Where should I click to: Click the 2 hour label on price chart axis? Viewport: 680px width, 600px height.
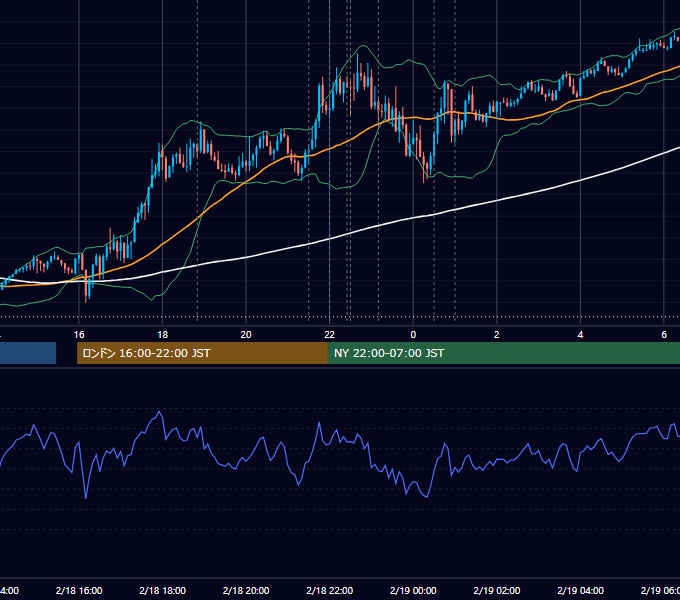[497, 335]
